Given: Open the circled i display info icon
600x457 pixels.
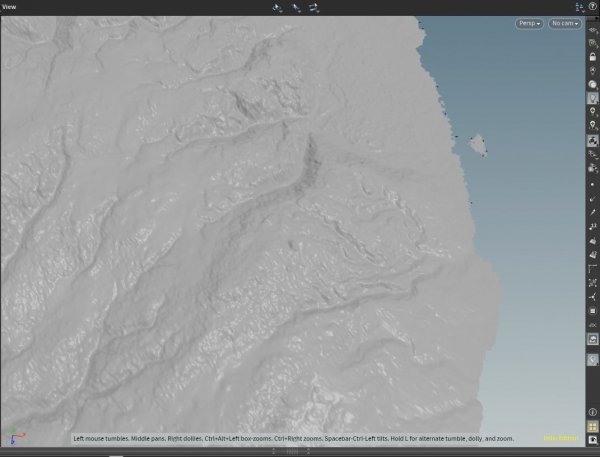Looking at the screenshot, I should [x=592, y=412].
